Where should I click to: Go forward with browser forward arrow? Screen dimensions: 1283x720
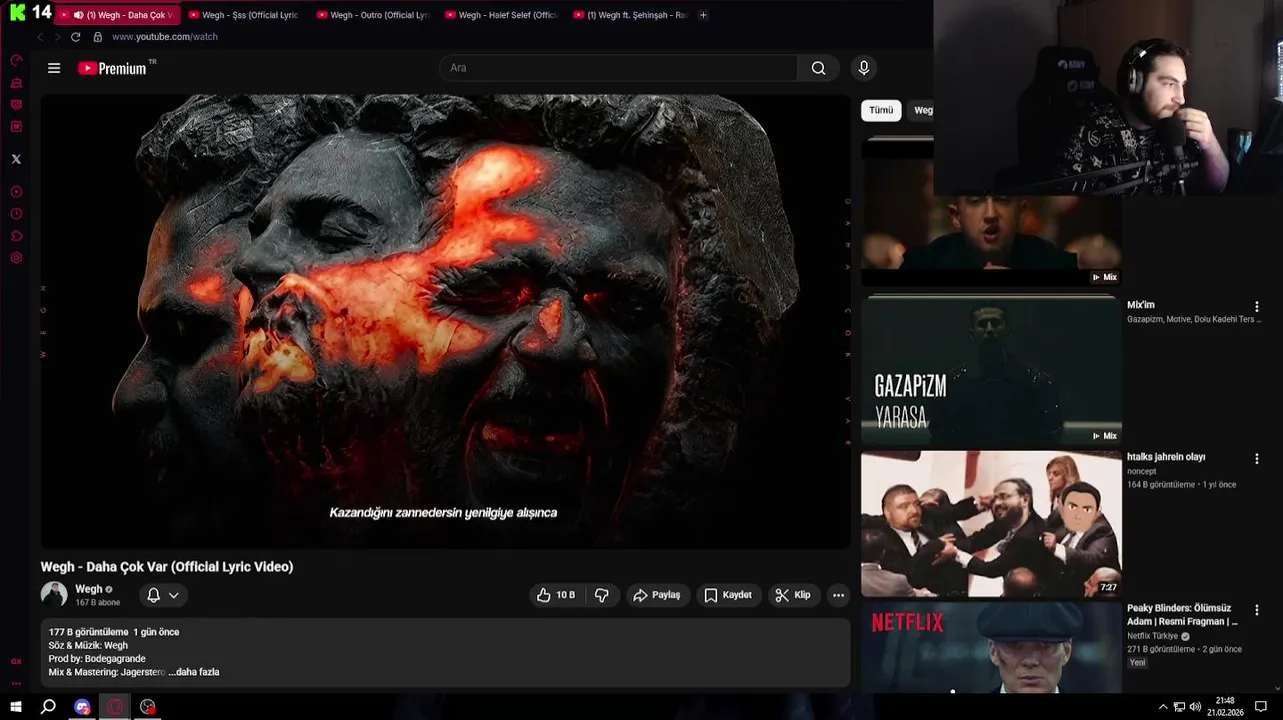(x=57, y=37)
